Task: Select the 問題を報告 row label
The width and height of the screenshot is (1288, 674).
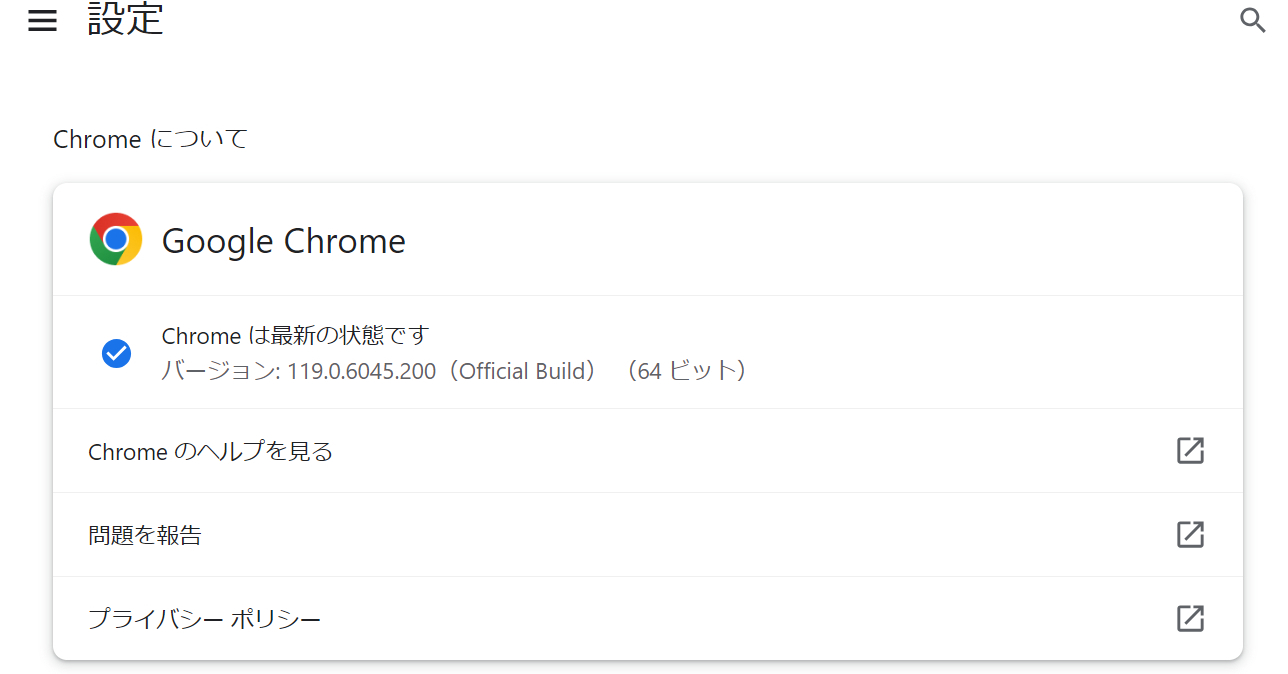Action: click(145, 536)
